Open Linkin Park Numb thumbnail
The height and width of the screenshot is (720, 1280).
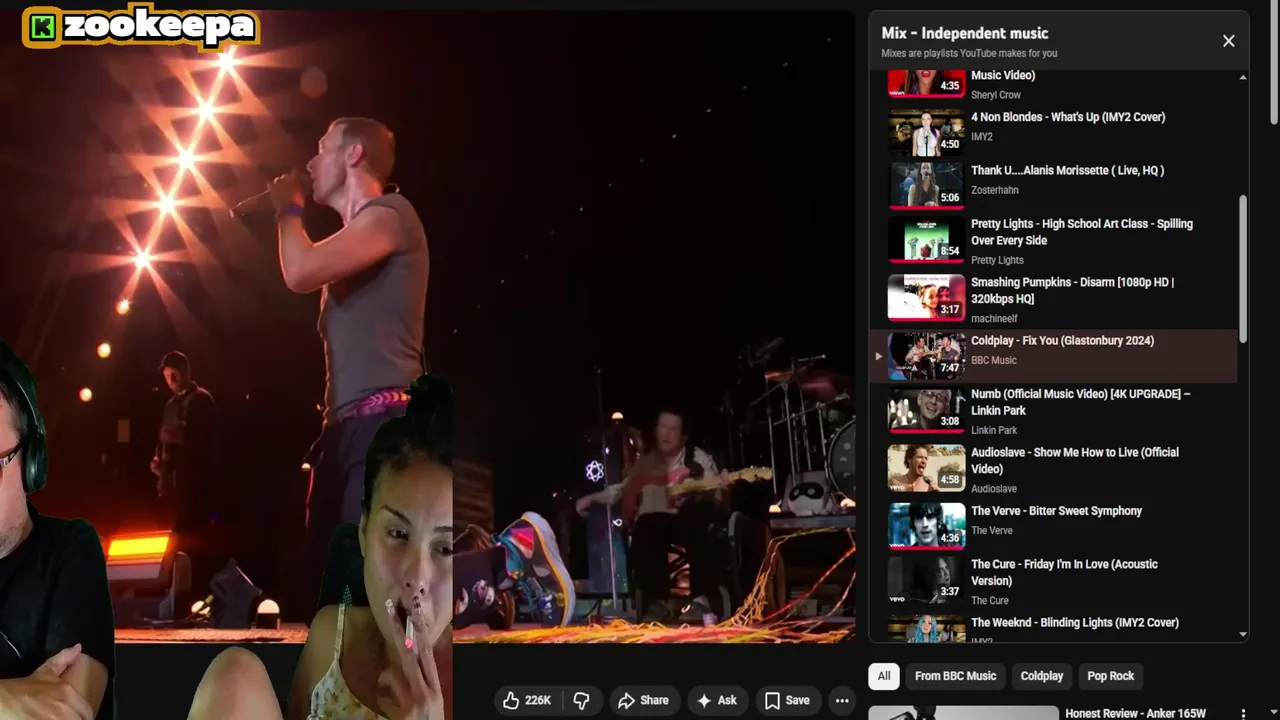(927, 409)
